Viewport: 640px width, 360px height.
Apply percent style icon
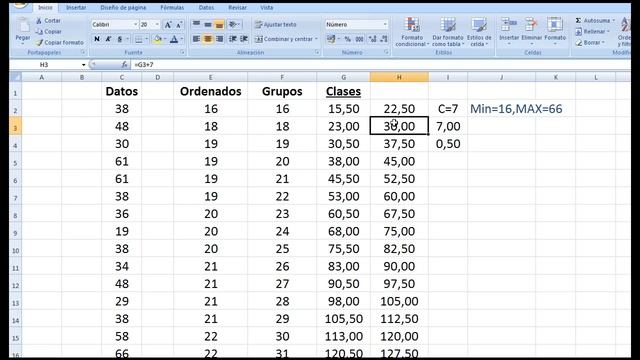tap(348, 39)
